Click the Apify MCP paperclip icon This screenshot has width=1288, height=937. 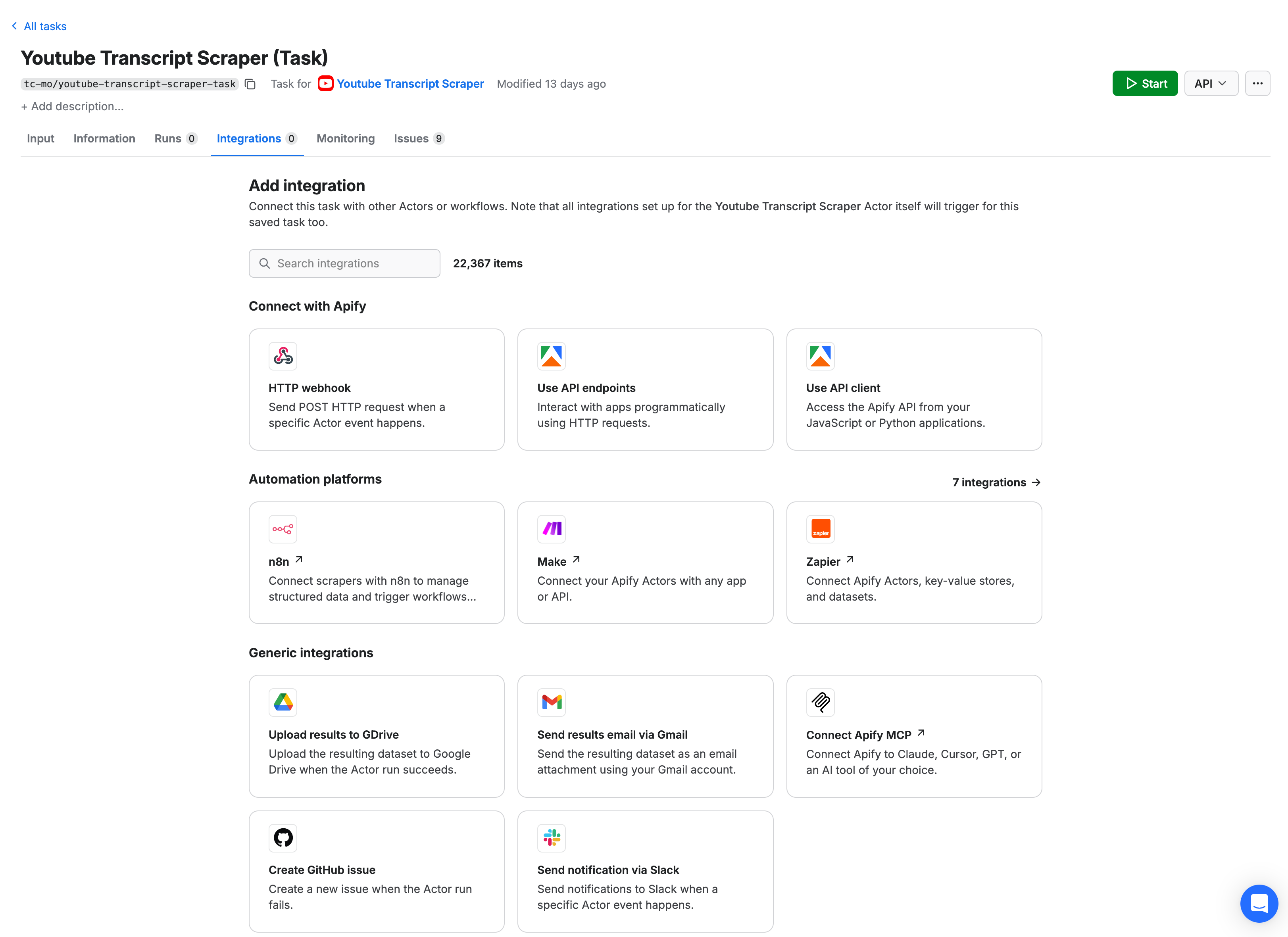(x=820, y=703)
